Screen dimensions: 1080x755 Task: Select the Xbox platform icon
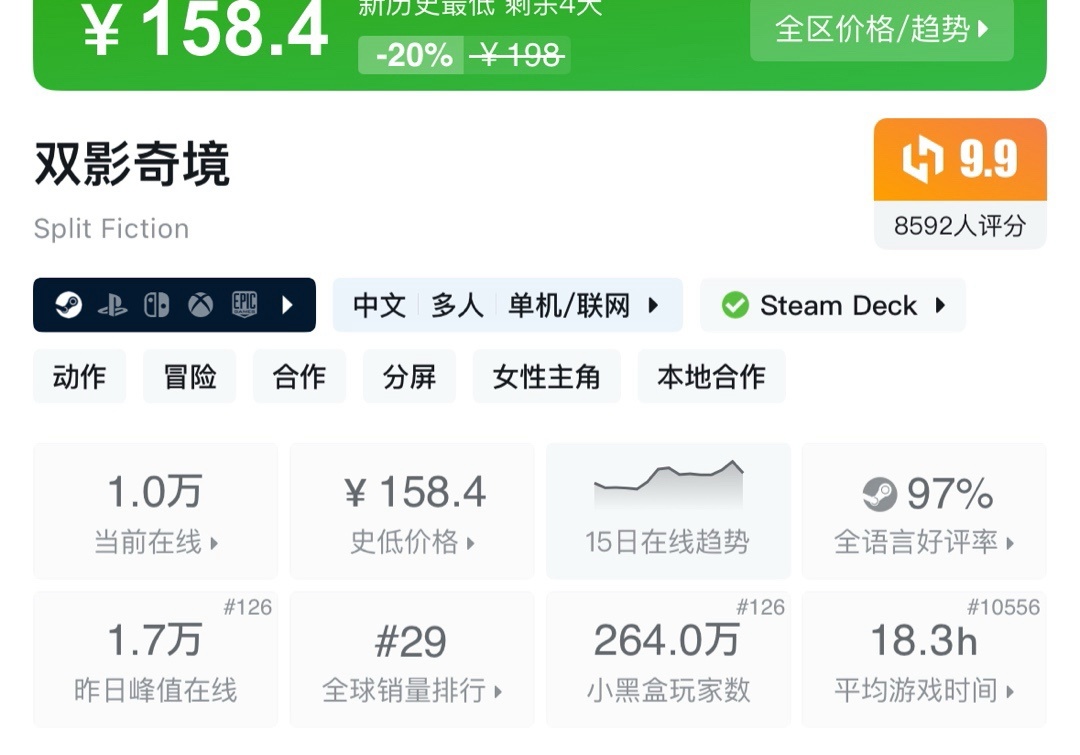(x=200, y=304)
